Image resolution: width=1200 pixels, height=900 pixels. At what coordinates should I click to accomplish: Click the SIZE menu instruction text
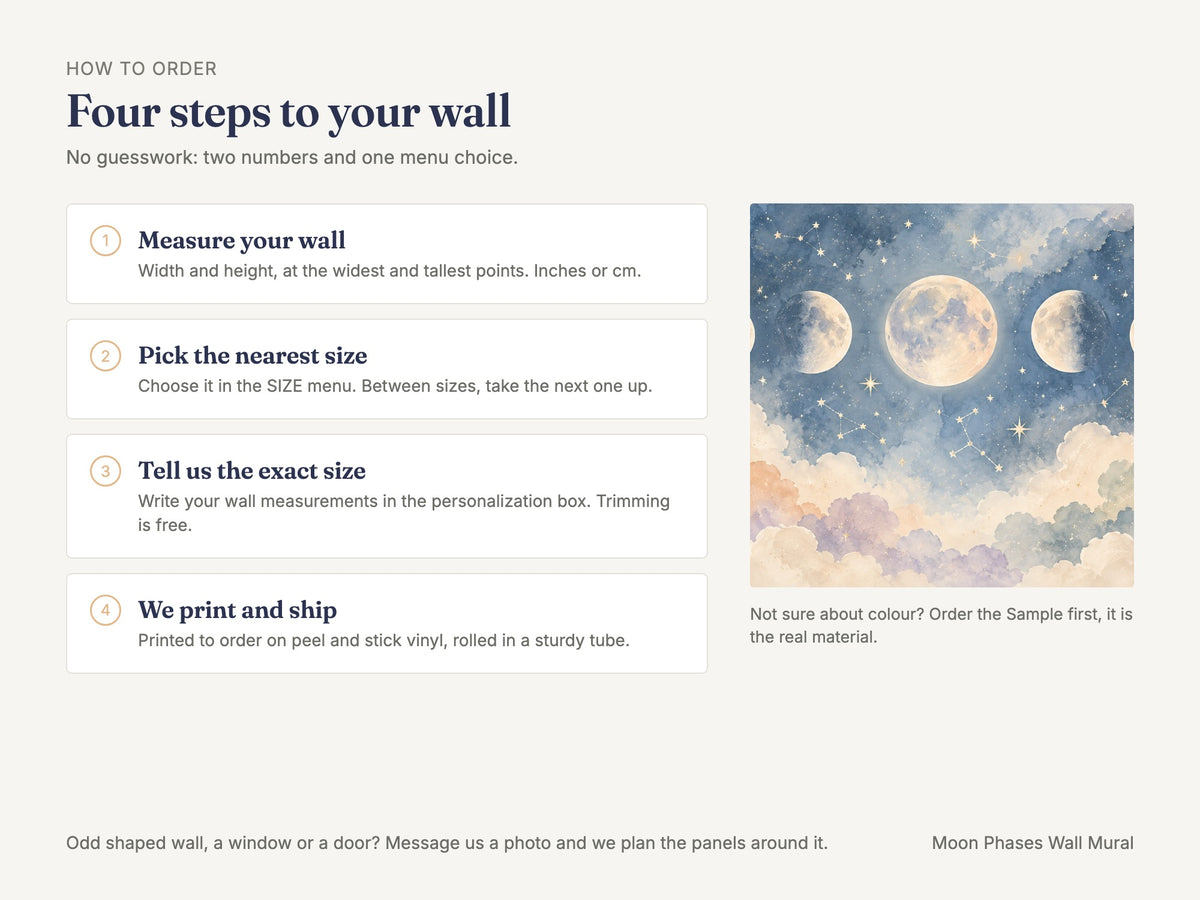[x=395, y=386]
